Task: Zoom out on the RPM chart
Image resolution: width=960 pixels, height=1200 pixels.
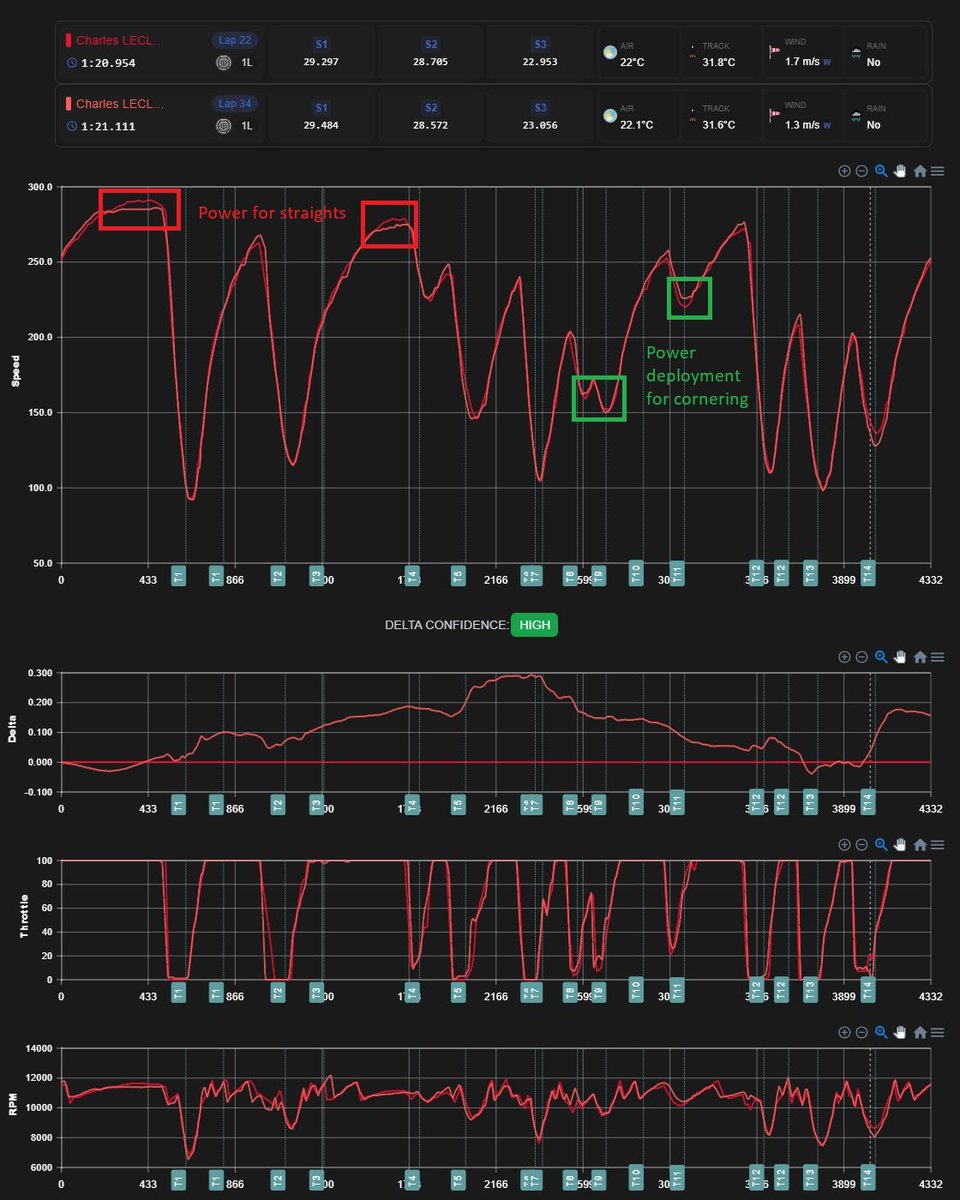Action: click(x=861, y=1033)
